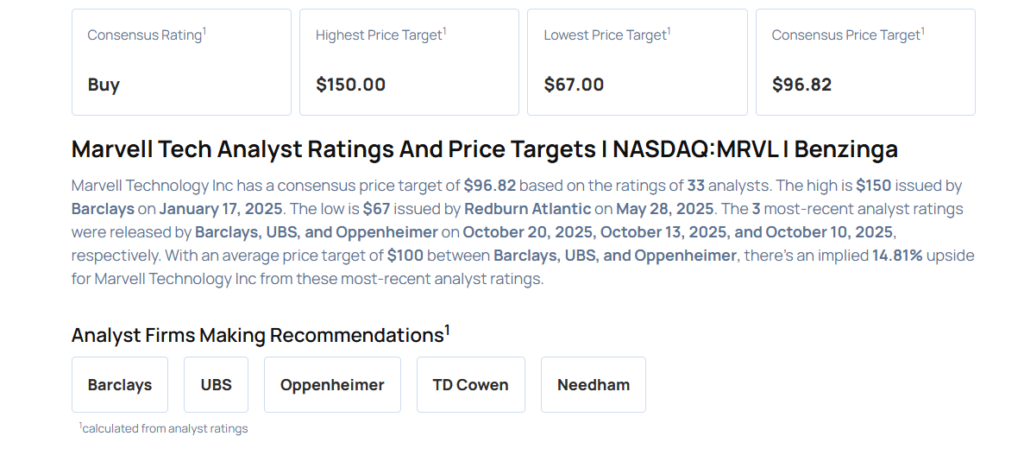Click the Barclays analyst firm button
The width and height of the screenshot is (1024, 455).
120,385
